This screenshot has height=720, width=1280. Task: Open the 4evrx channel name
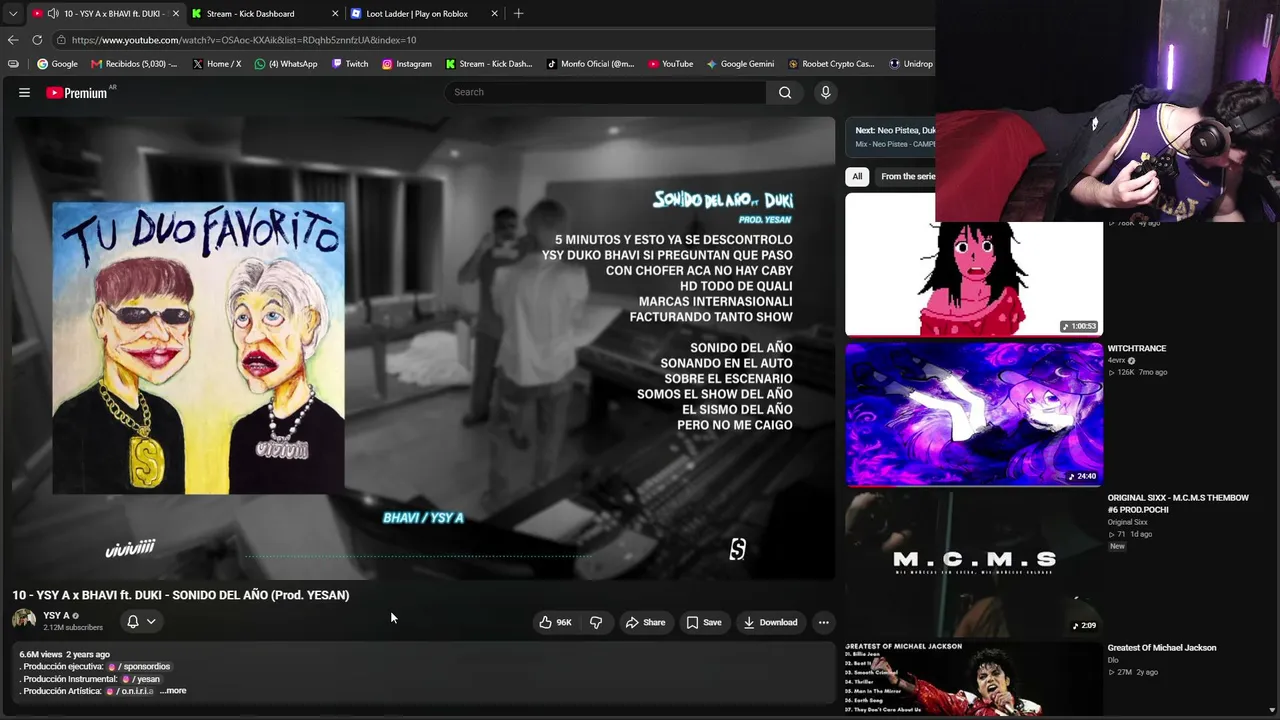[1117, 360]
